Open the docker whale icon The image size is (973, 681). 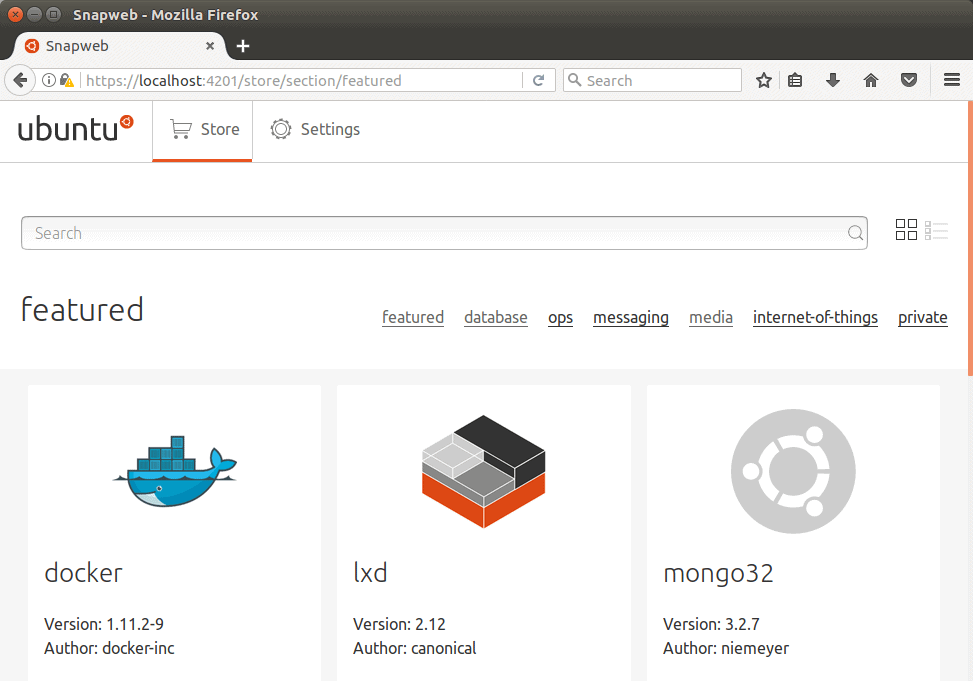[x=174, y=471]
